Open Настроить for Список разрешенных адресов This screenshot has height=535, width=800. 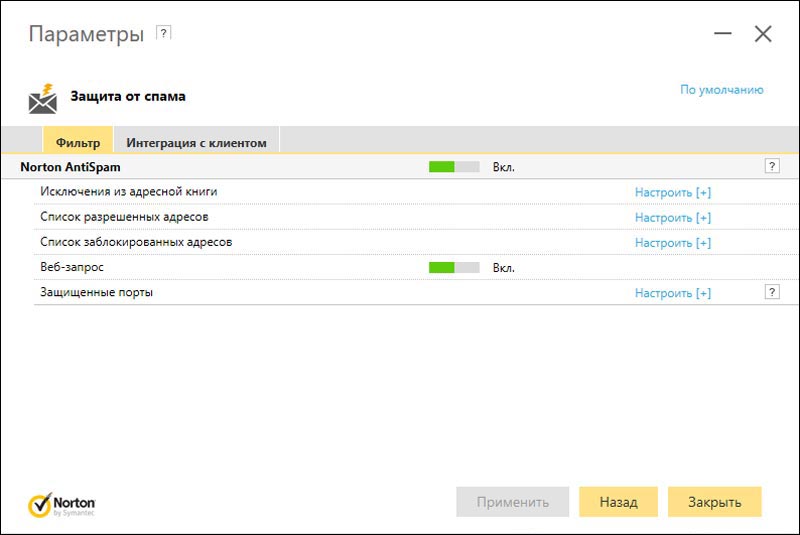[672, 217]
